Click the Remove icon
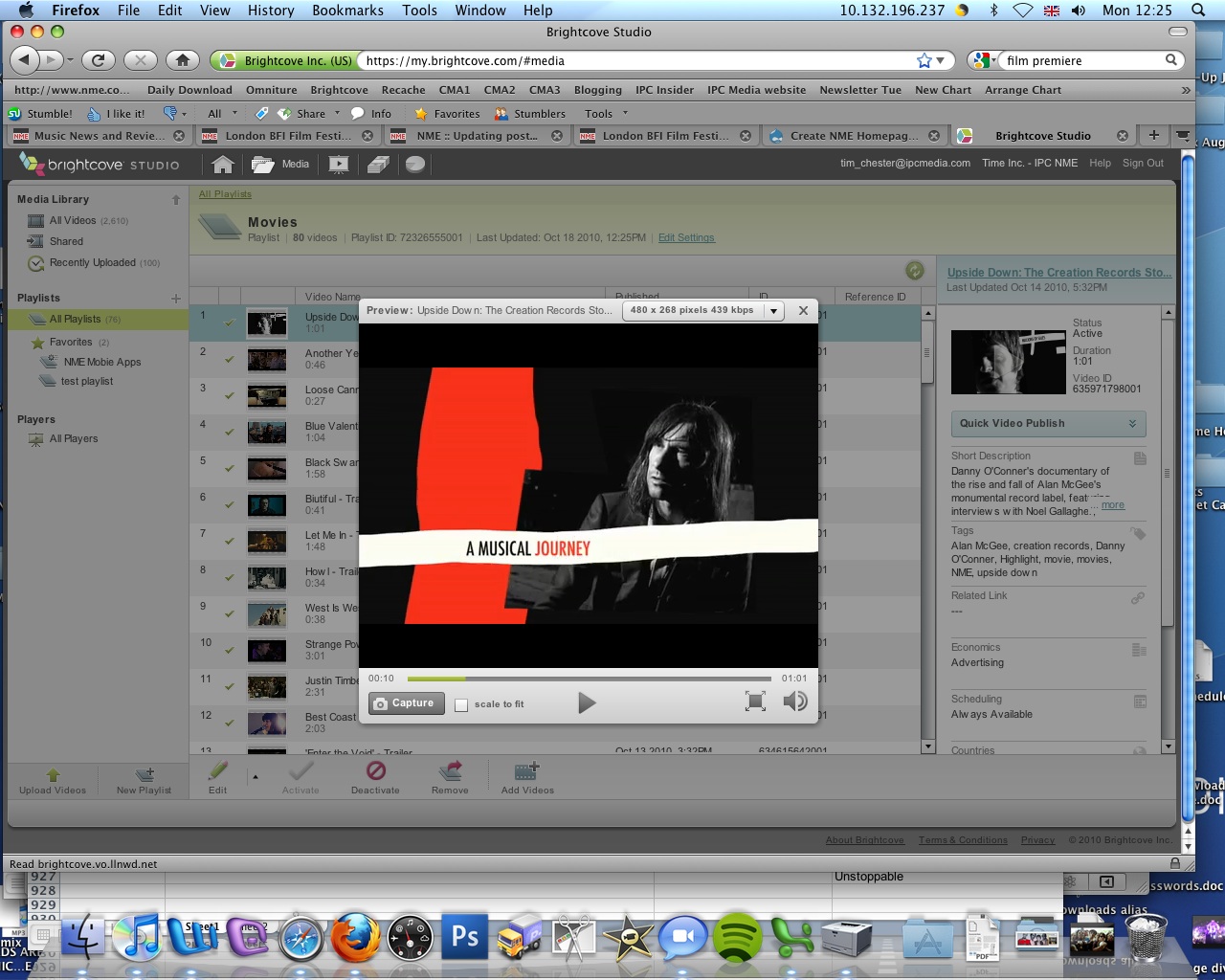This screenshot has width=1225, height=980. point(450,770)
